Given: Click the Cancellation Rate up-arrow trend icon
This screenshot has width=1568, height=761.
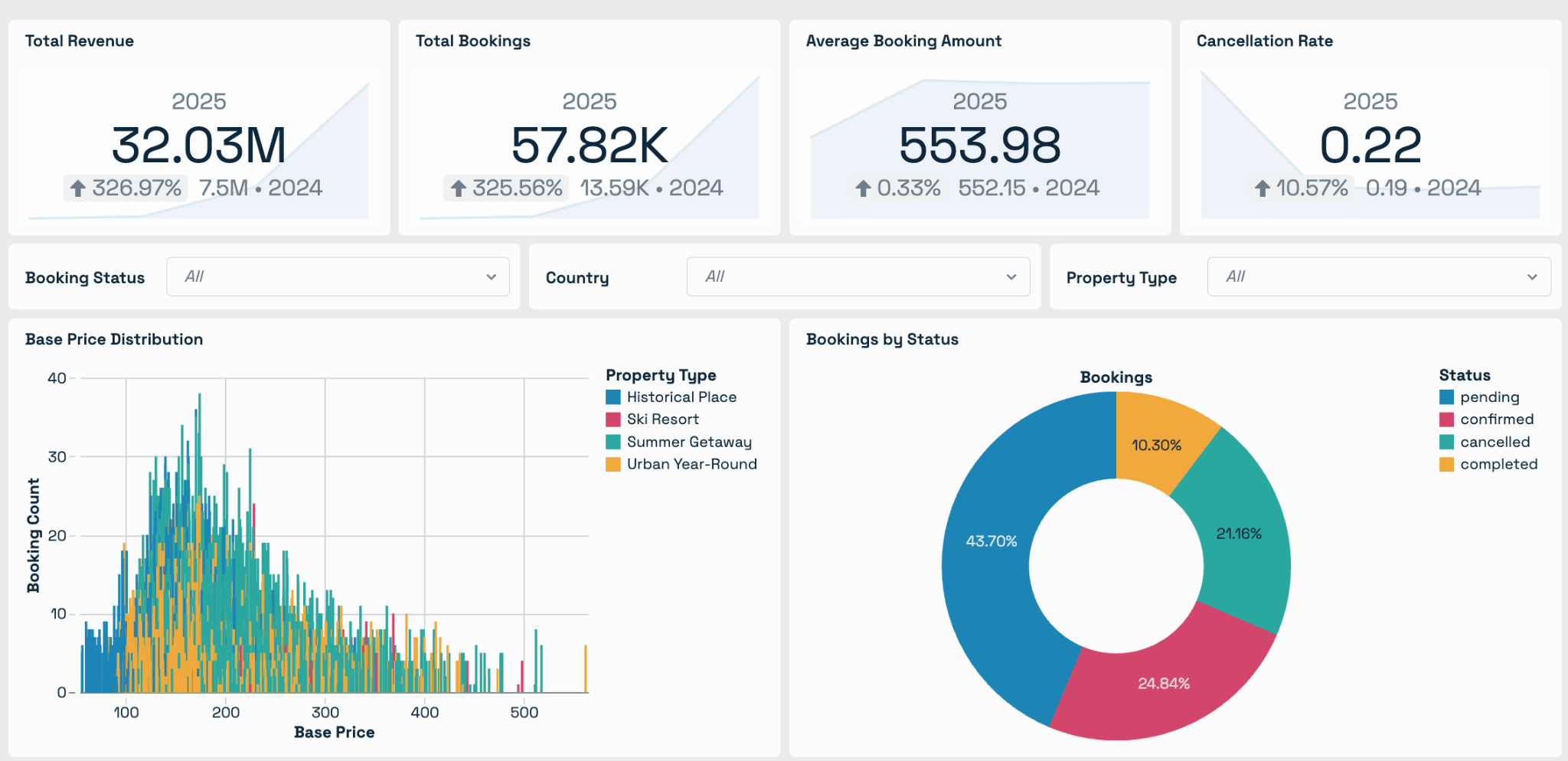Looking at the screenshot, I should (x=1262, y=188).
